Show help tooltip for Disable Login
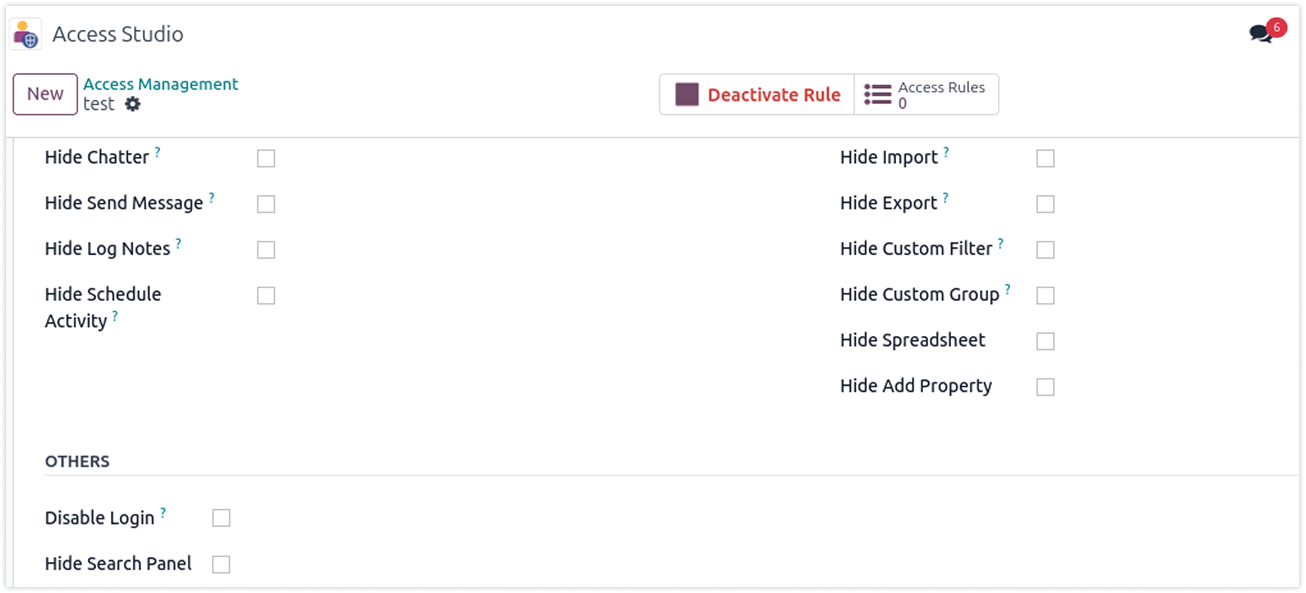Viewport: 1306px width, 593px height. point(163,514)
